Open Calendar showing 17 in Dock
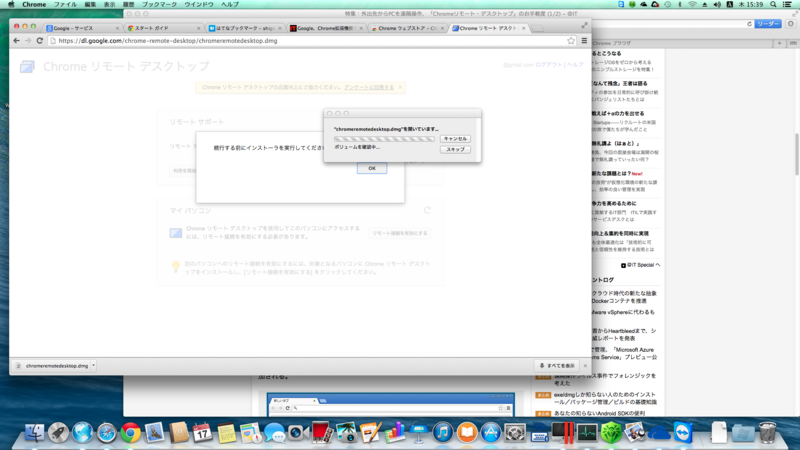800x450 pixels. 202,433
